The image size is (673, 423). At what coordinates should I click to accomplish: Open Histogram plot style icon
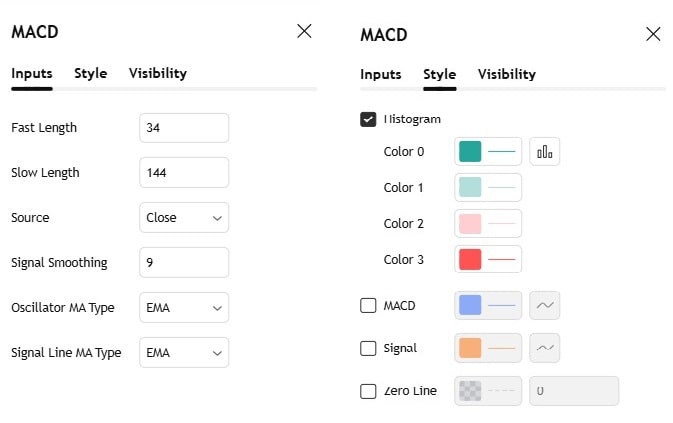click(x=545, y=152)
